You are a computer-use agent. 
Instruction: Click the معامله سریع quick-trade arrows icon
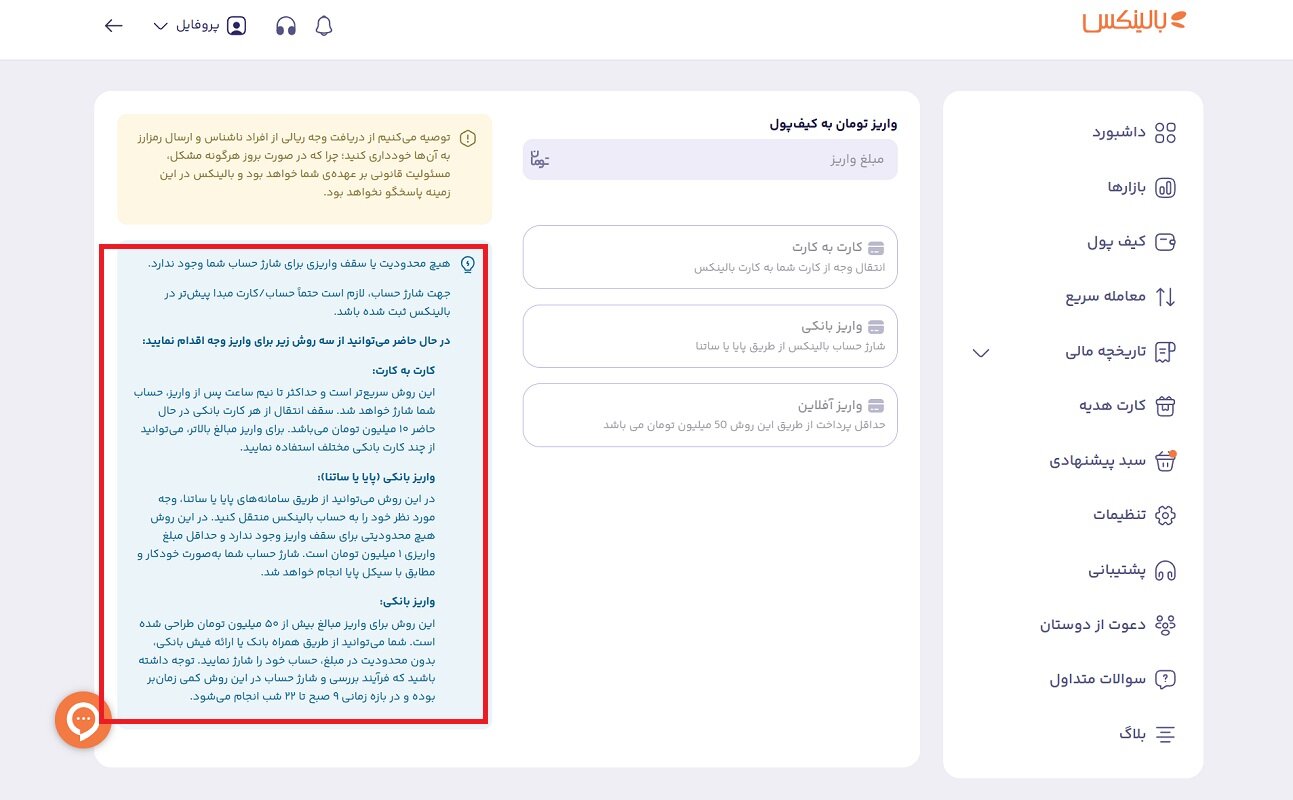(1163, 296)
